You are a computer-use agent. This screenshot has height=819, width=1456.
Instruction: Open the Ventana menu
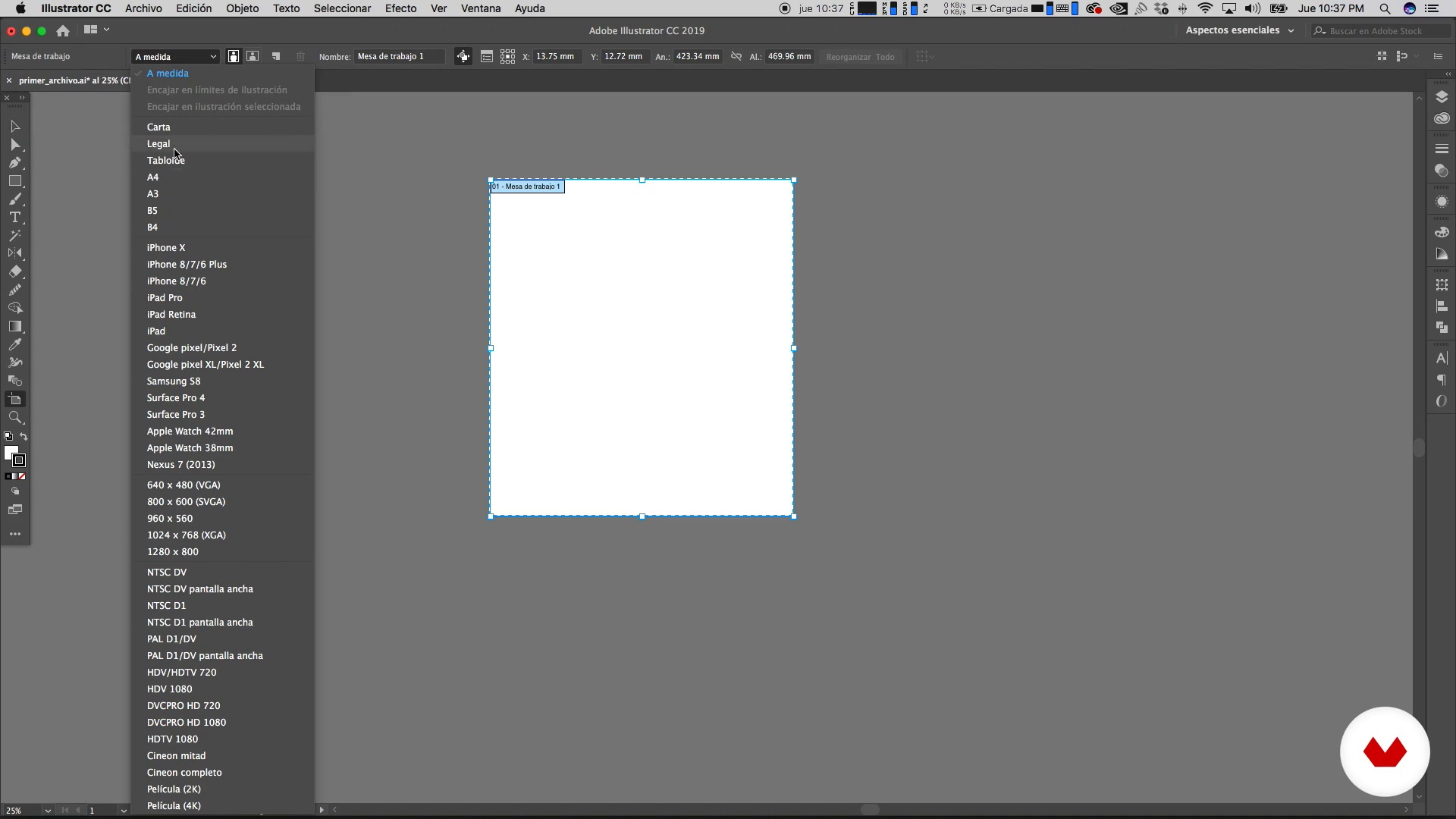click(x=481, y=8)
